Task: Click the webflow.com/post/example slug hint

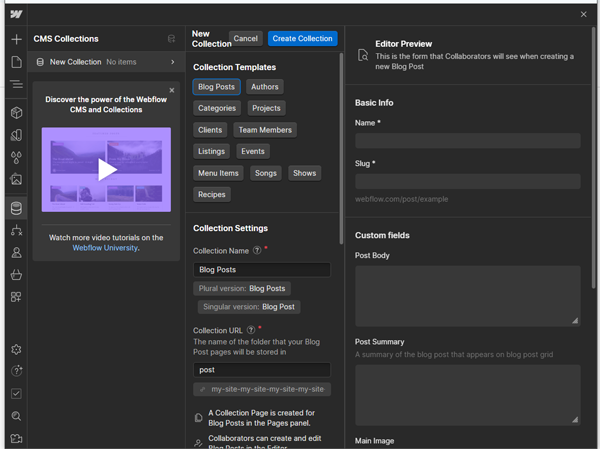Action: [x=401, y=199]
